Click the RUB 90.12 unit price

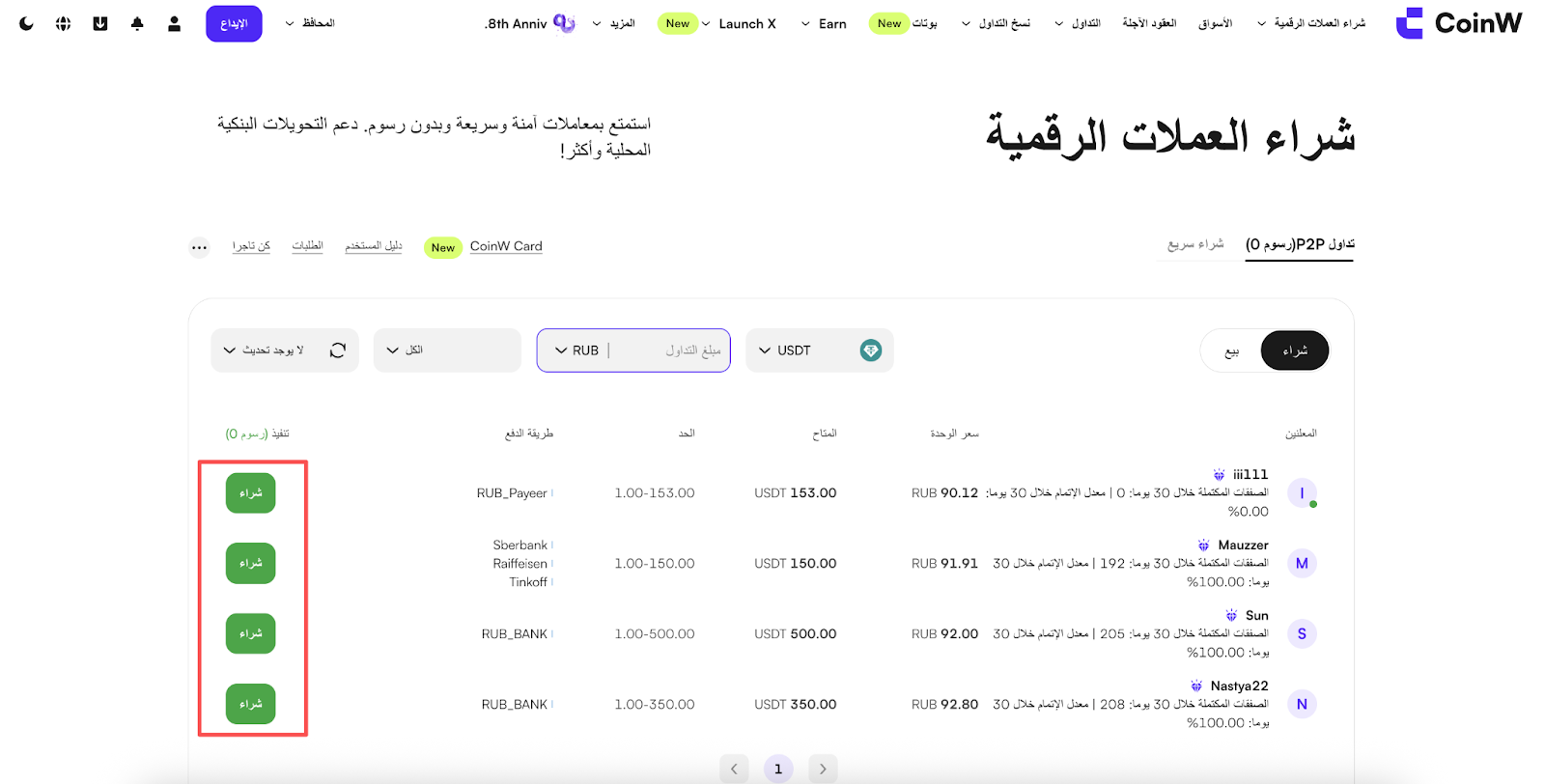click(x=944, y=492)
